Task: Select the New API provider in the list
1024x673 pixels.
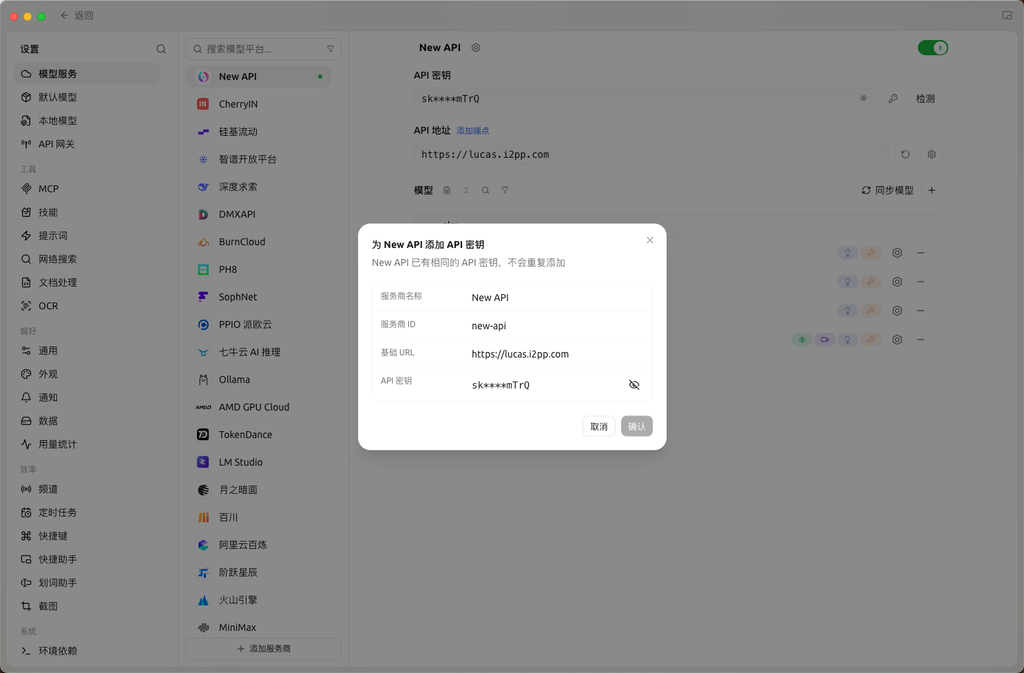Action: point(258,76)
